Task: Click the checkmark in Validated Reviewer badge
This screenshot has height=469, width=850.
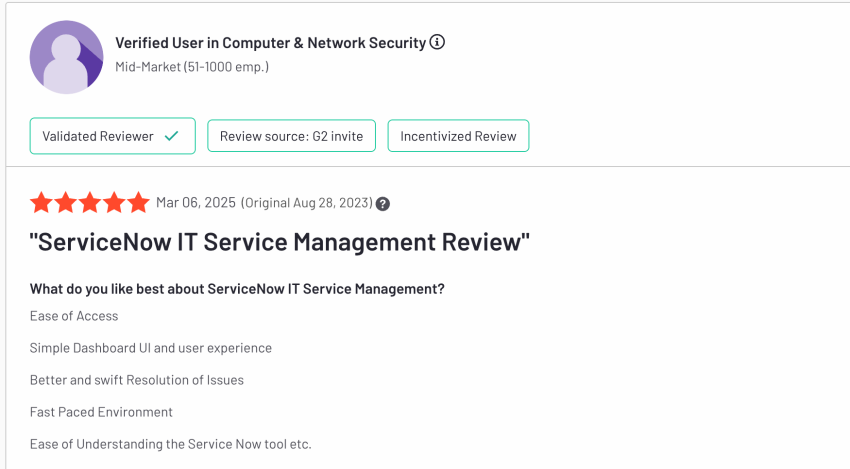Action: 171,136
